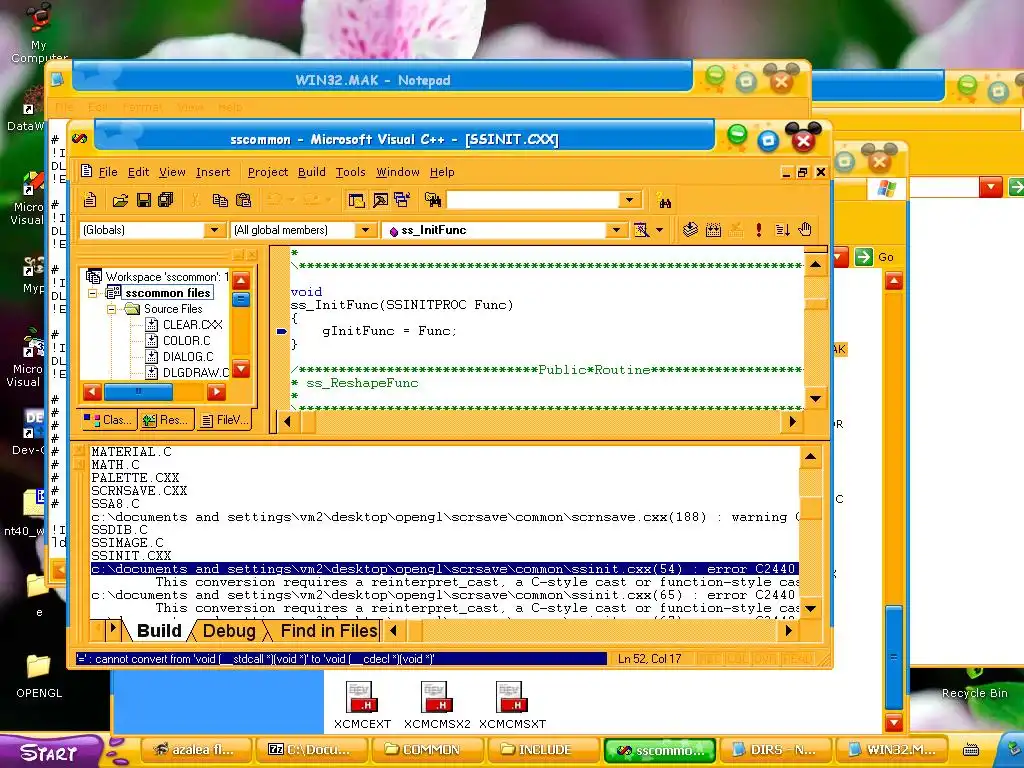Open the Window List toolbar icon
Screen dimensions: 1024x768
(402, 200)
